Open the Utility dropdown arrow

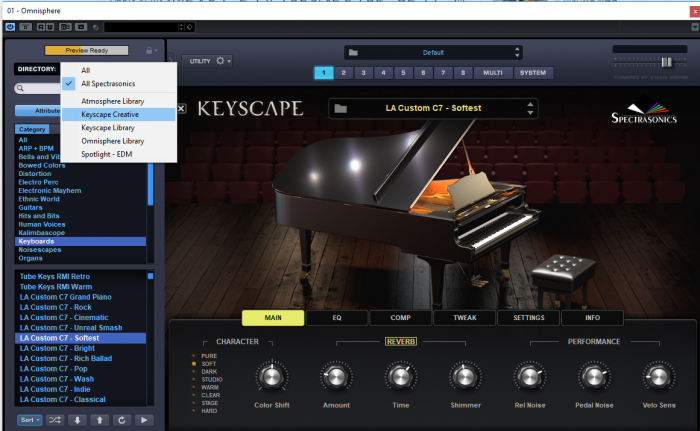point(229,61)
